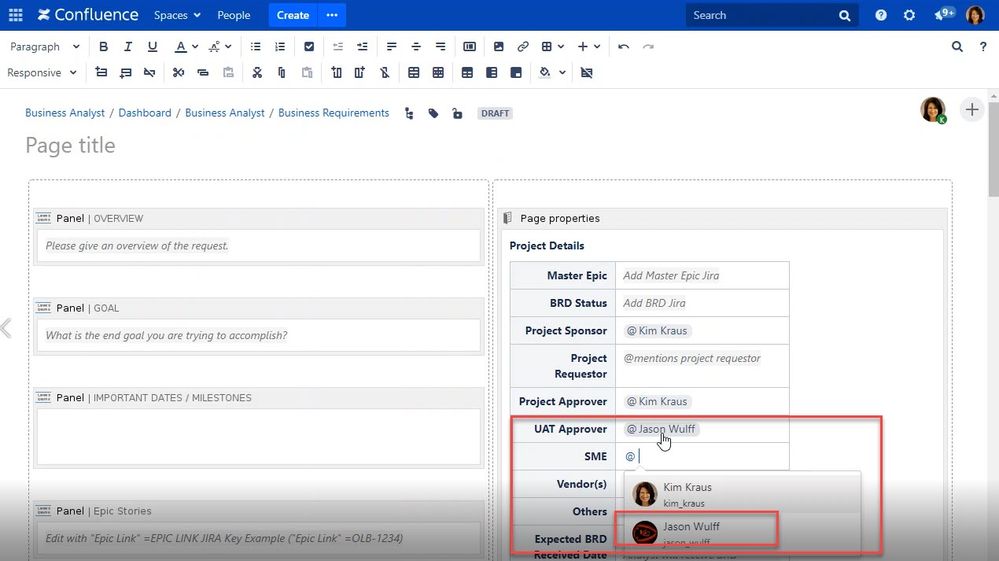This screenshot has width=999, height=561.
Task: Redo the last action
Action: click(648, 46)
